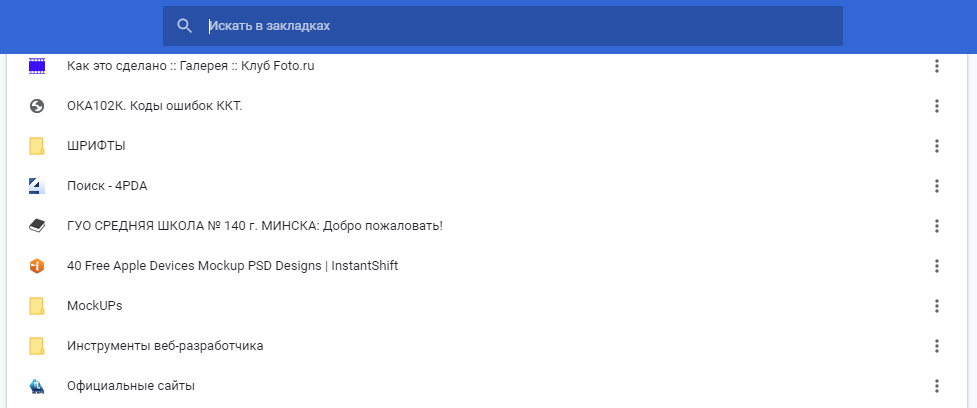
Task: Click the search magnifier icon
Action: 184,26
